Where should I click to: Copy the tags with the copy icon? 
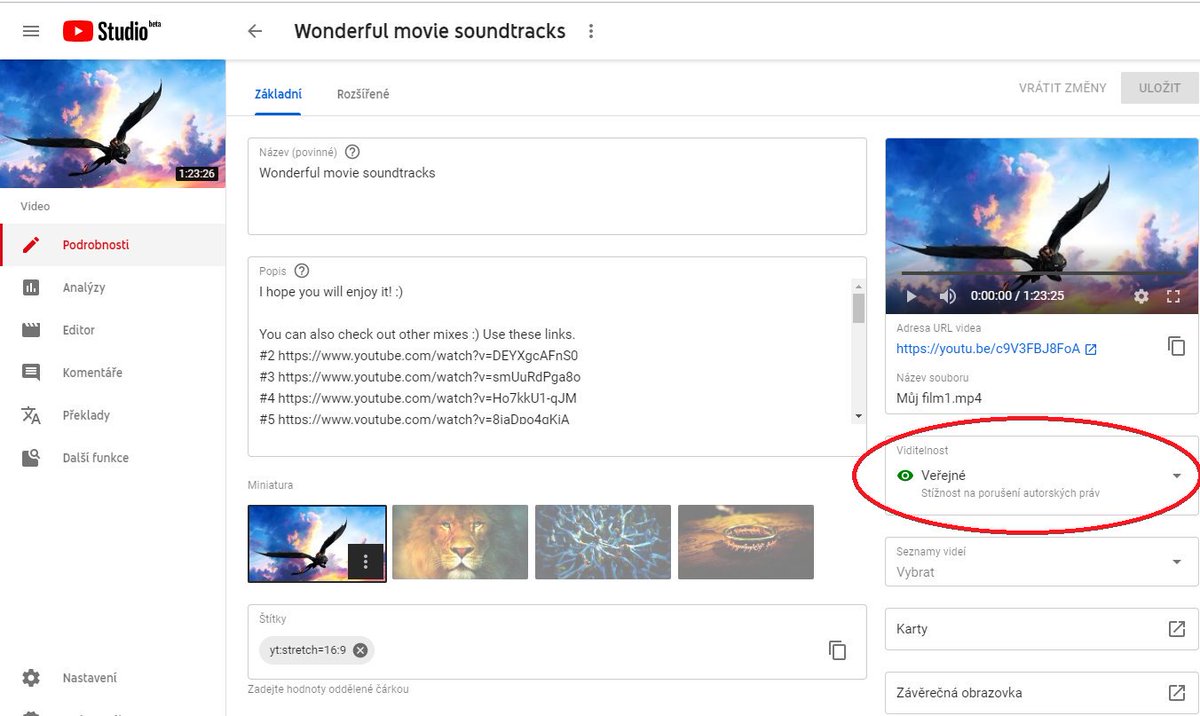tap(838, 650)
